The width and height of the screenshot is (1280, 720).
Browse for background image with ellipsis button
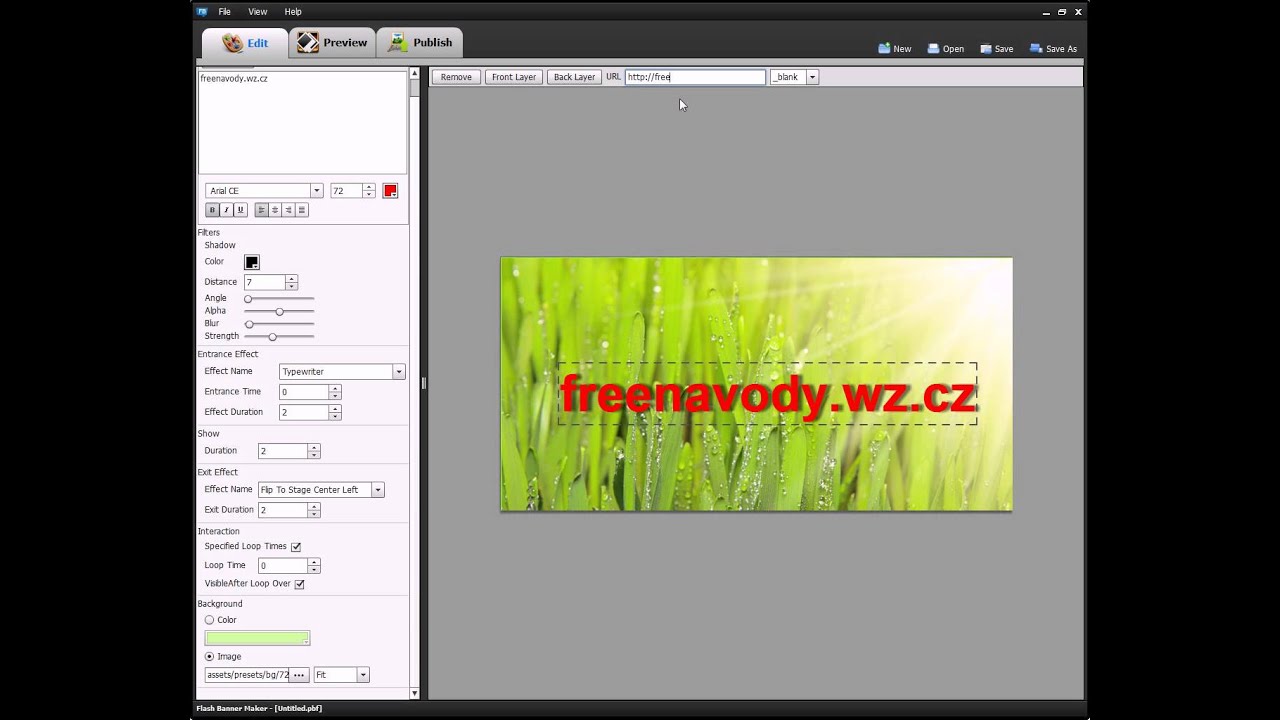[298, 675]
